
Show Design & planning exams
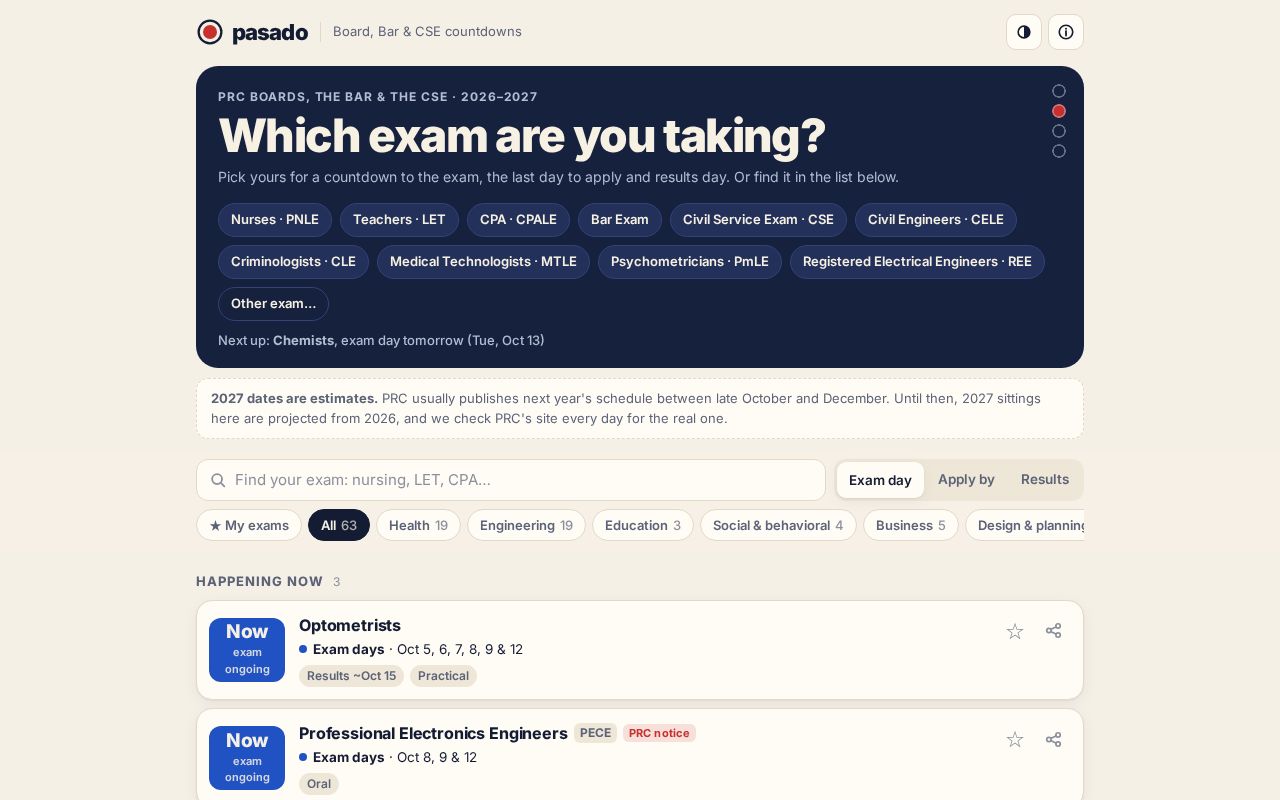(x=1026, y=525)
